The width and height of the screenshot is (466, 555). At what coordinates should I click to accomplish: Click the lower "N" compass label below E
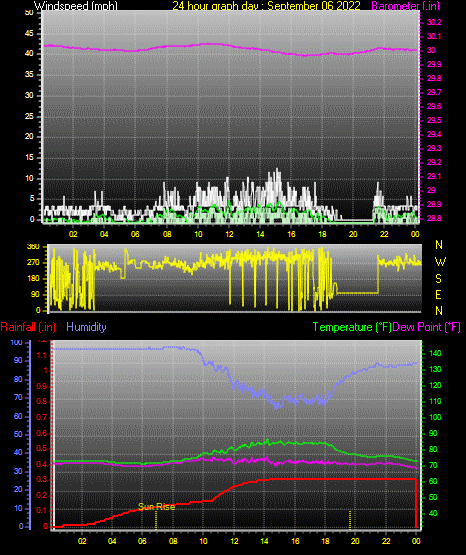click(x=439, y=310)
